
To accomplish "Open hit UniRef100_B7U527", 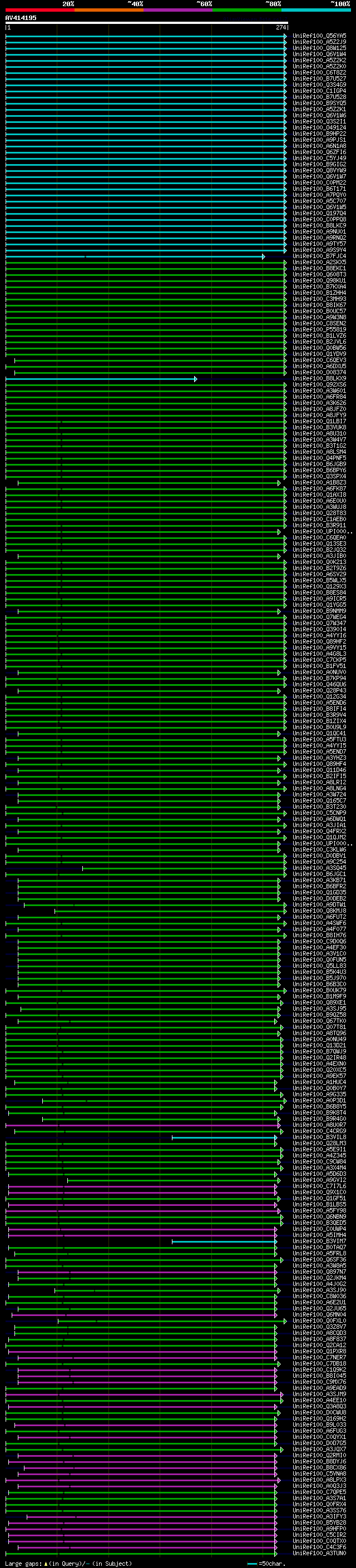I will click(x=319, y=78).
